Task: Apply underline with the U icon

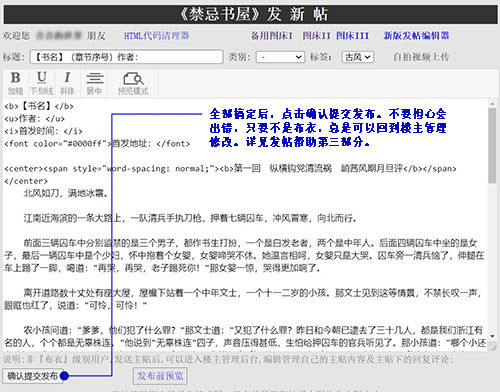Action: [41, 83]
